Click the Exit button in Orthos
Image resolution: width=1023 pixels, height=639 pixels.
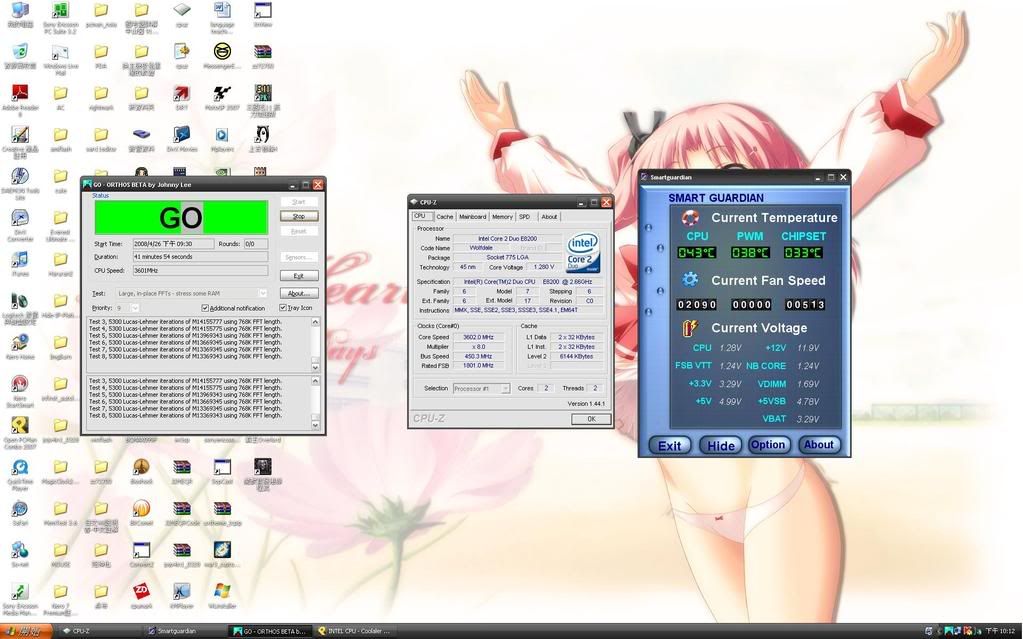[x=299, y=275]
